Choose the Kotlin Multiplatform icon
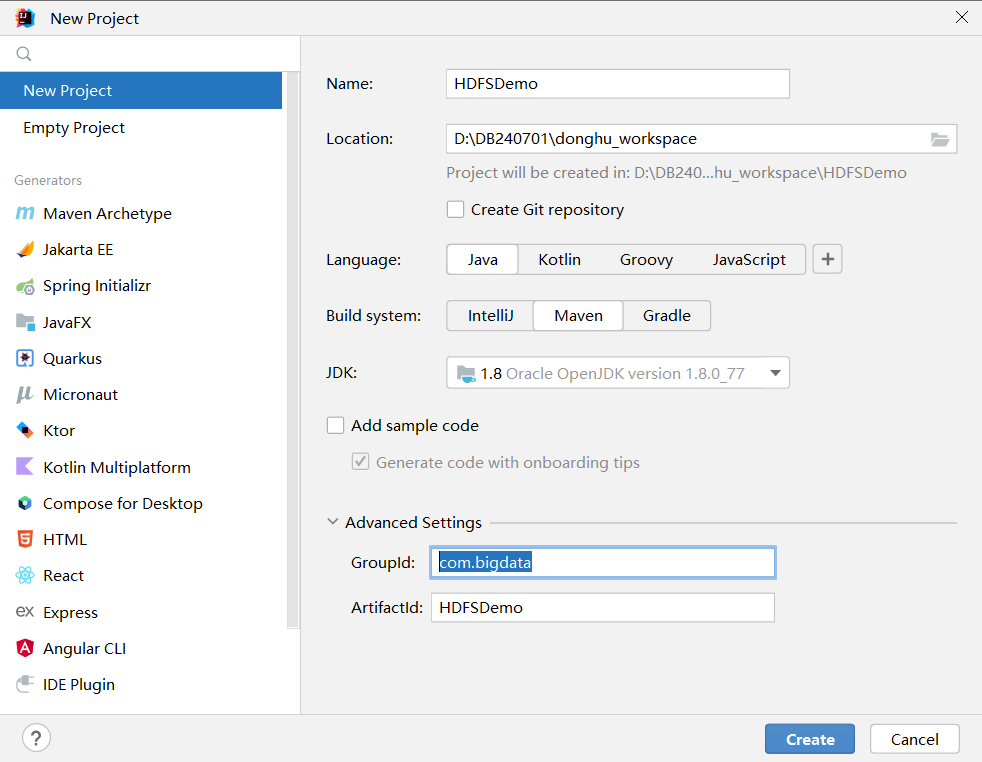The image size is (982, 762). click(25, 467)
